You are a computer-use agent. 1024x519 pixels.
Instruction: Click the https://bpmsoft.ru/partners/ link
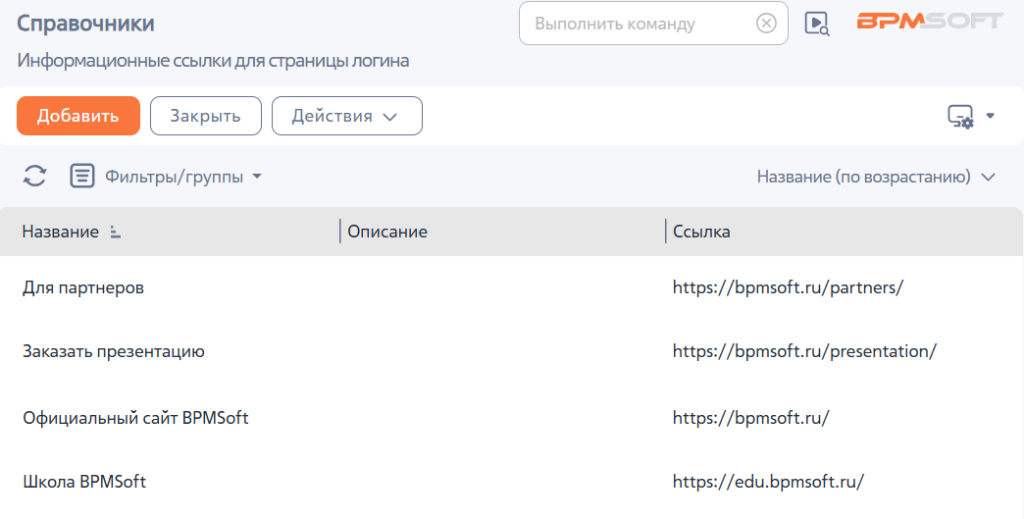(x=788, y=287)
